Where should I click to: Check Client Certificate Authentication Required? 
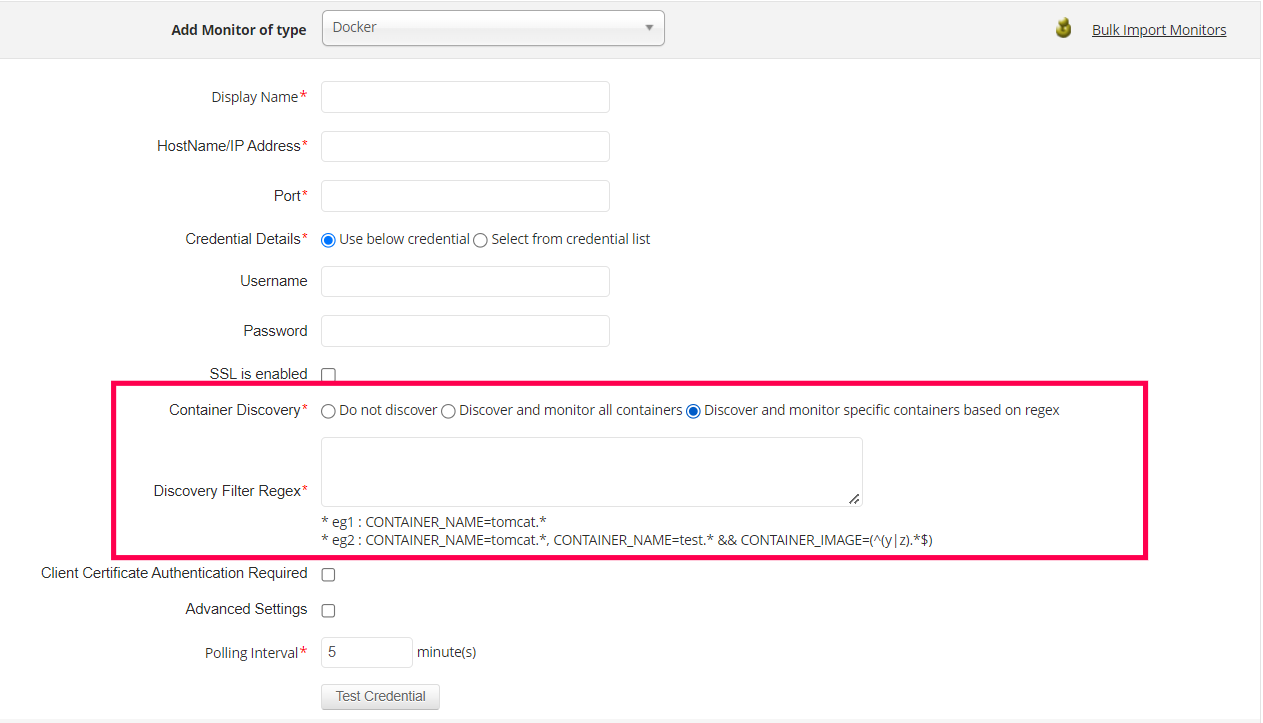tap(328, 574)
